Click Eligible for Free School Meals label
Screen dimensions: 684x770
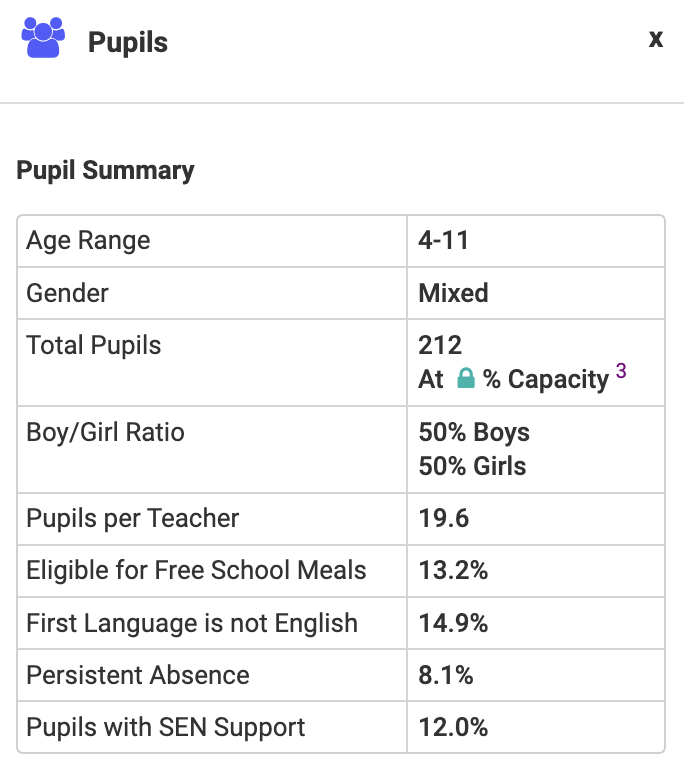196,571
